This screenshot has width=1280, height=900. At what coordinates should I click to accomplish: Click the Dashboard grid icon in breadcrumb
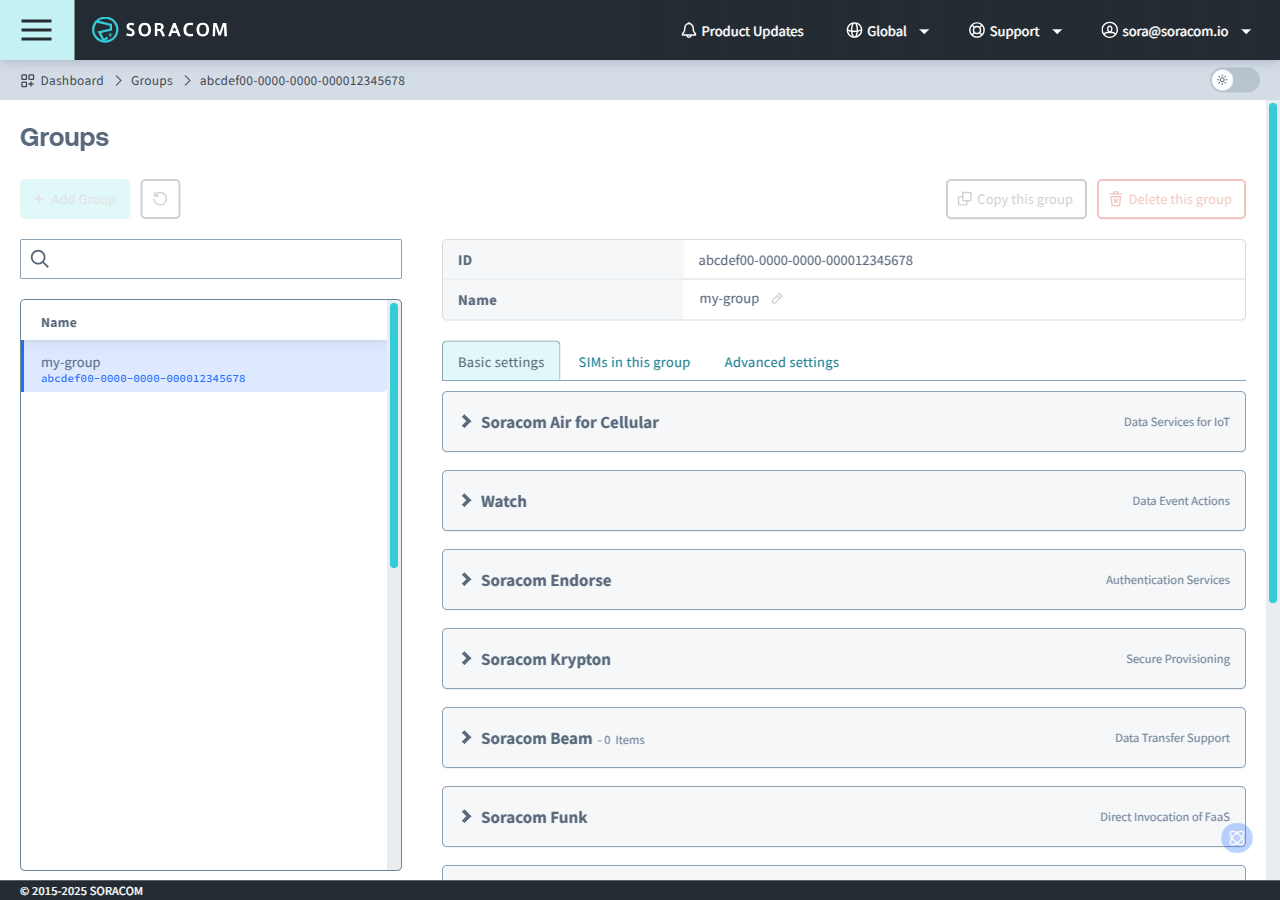(28, 80)
